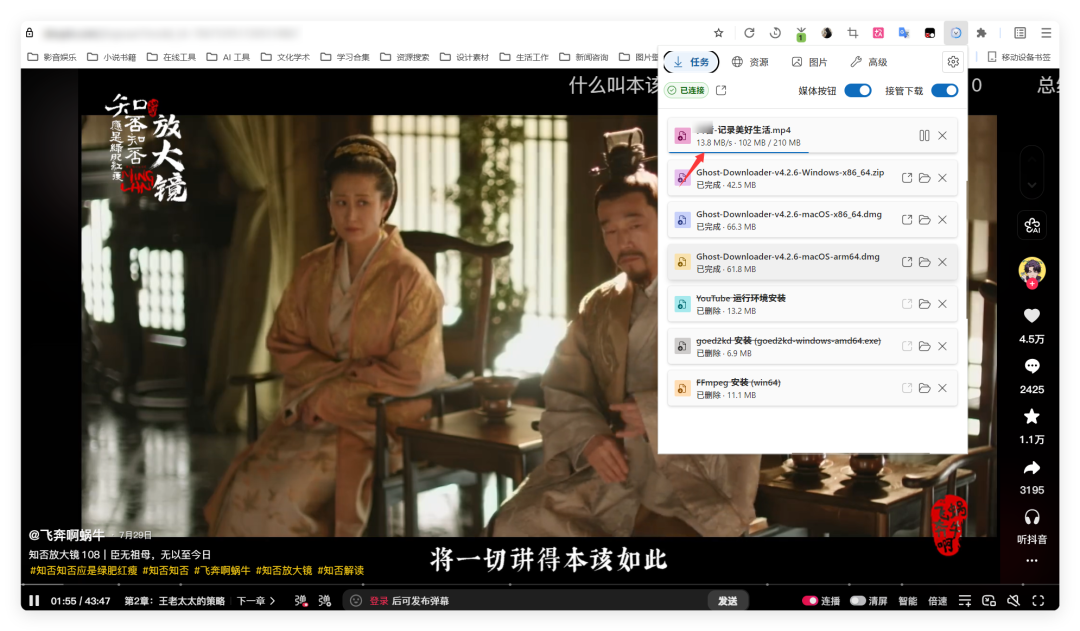Unmute the video volume icon
1080x631 pixels.
(x=1013, y=601)
